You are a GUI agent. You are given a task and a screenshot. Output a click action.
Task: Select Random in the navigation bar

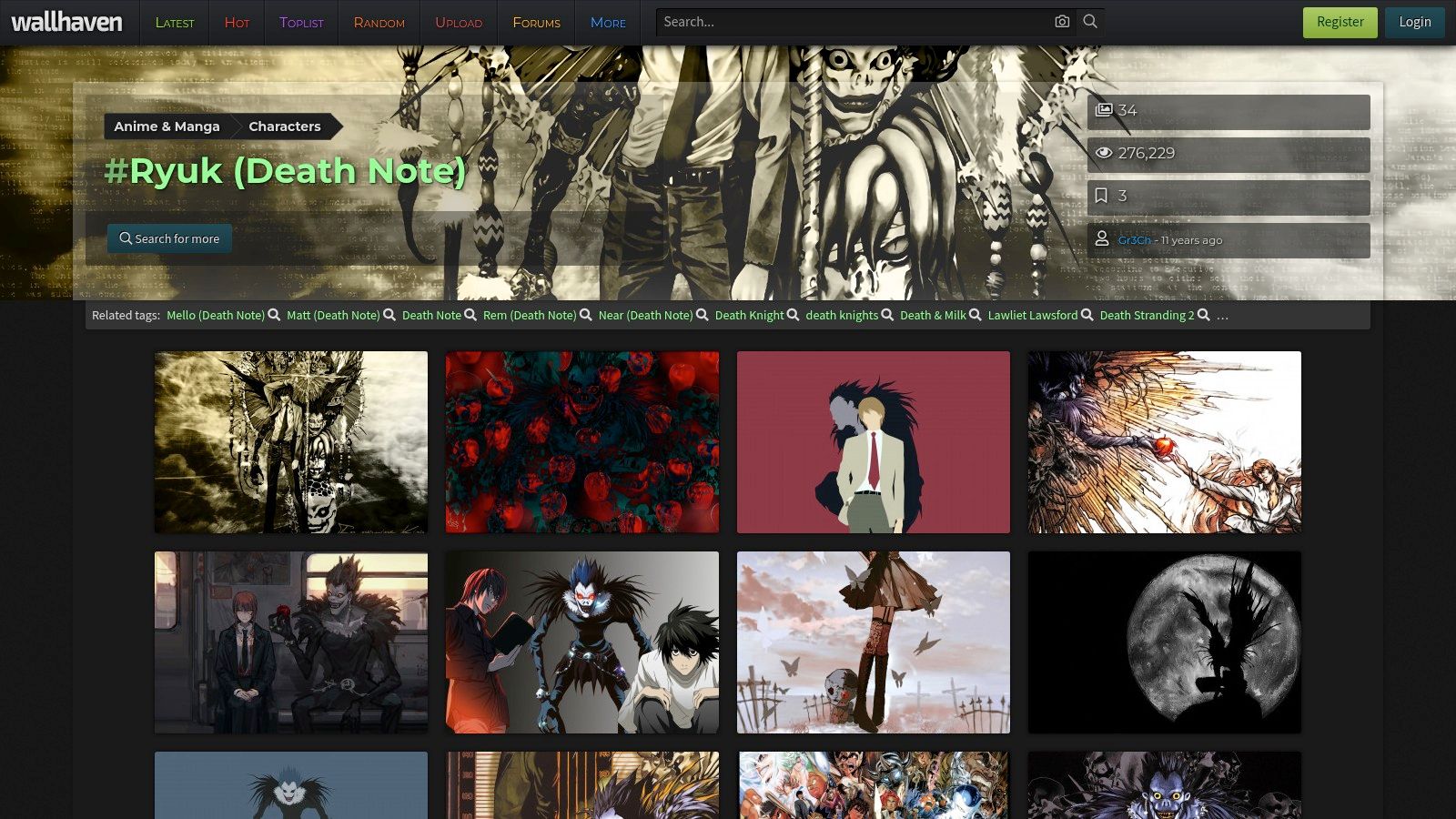(379, 23)
